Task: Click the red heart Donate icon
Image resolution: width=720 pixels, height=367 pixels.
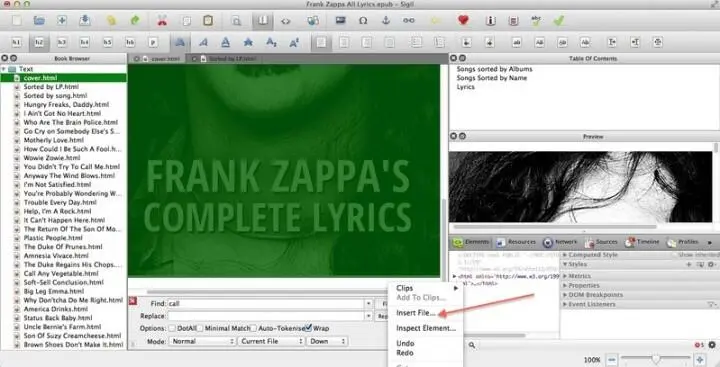Action: pyautogui.click(x=463, y=20)
